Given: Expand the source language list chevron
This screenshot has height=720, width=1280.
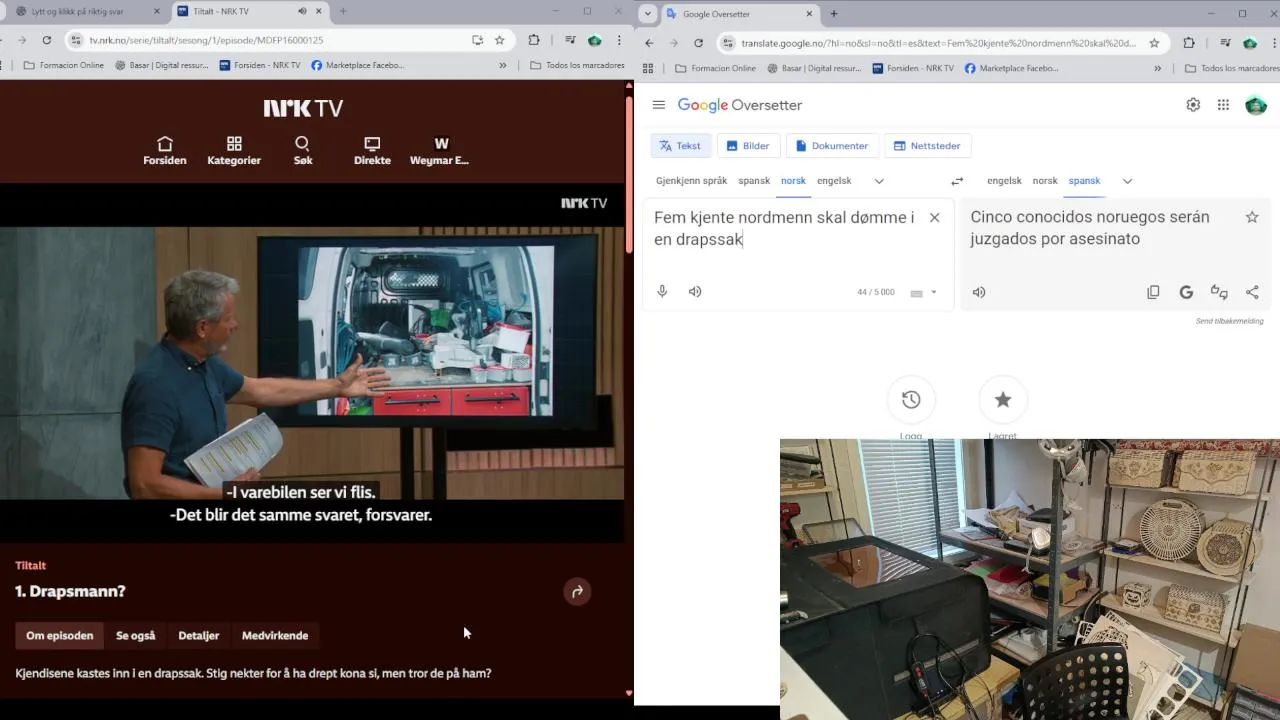Looking at the screenshot, I should (879, 181).
